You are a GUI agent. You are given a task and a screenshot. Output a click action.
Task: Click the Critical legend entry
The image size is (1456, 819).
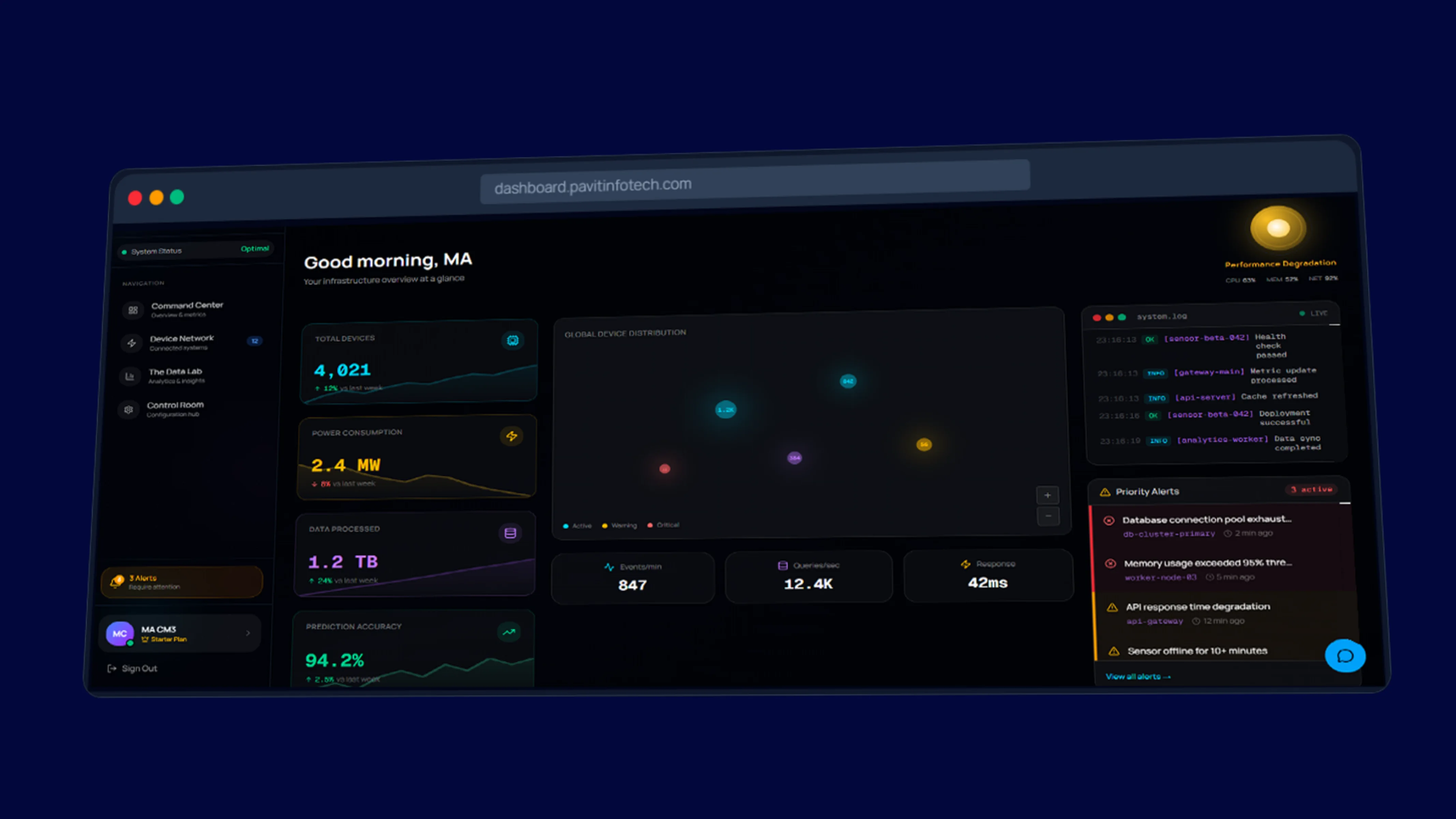[x=664, y=525]
